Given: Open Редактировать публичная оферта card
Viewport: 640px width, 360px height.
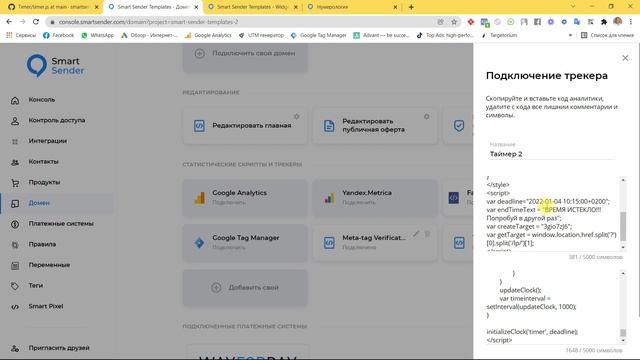Looking at the screenshot, I should click(x=375, y=126).
